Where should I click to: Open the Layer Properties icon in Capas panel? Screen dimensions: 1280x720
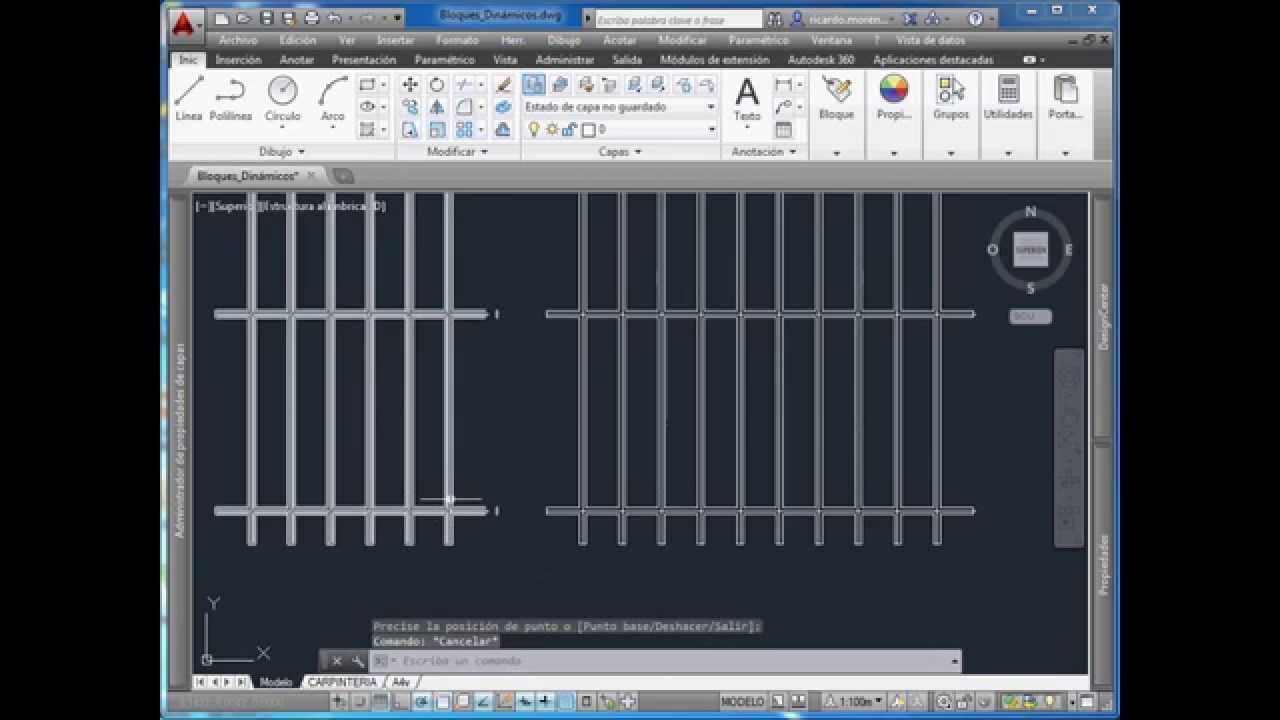(534, 85)
